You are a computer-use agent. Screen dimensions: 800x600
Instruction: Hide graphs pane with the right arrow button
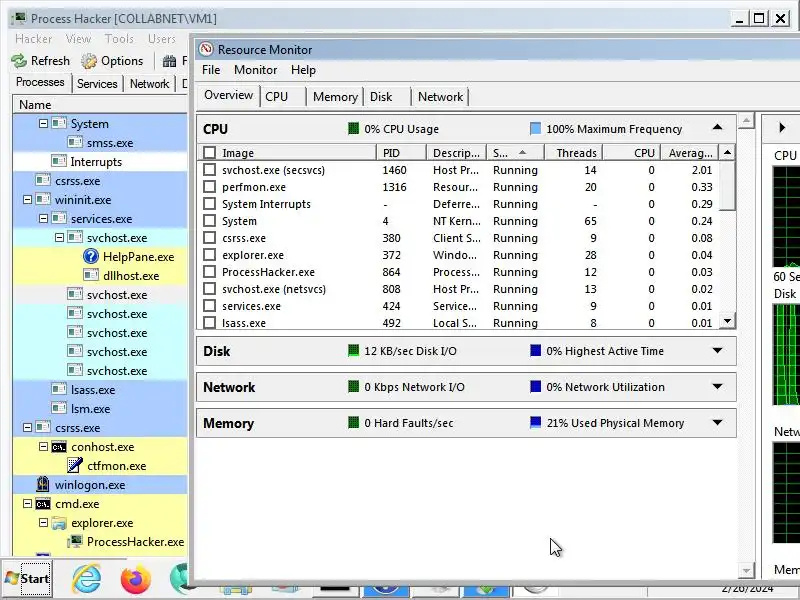pyautogui.click(x=782, y=128)
